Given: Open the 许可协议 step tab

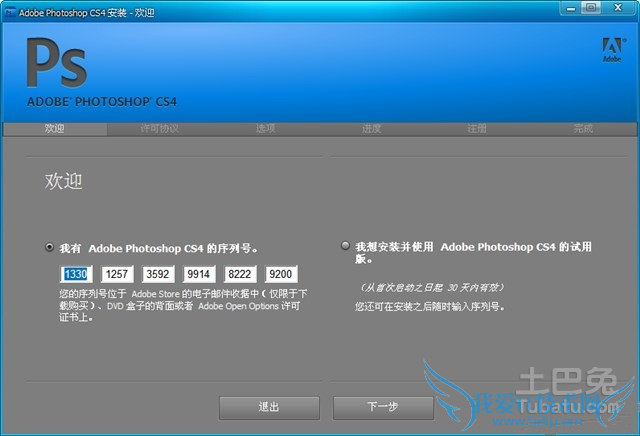Looking at the screenshot, I should (160, 129).
